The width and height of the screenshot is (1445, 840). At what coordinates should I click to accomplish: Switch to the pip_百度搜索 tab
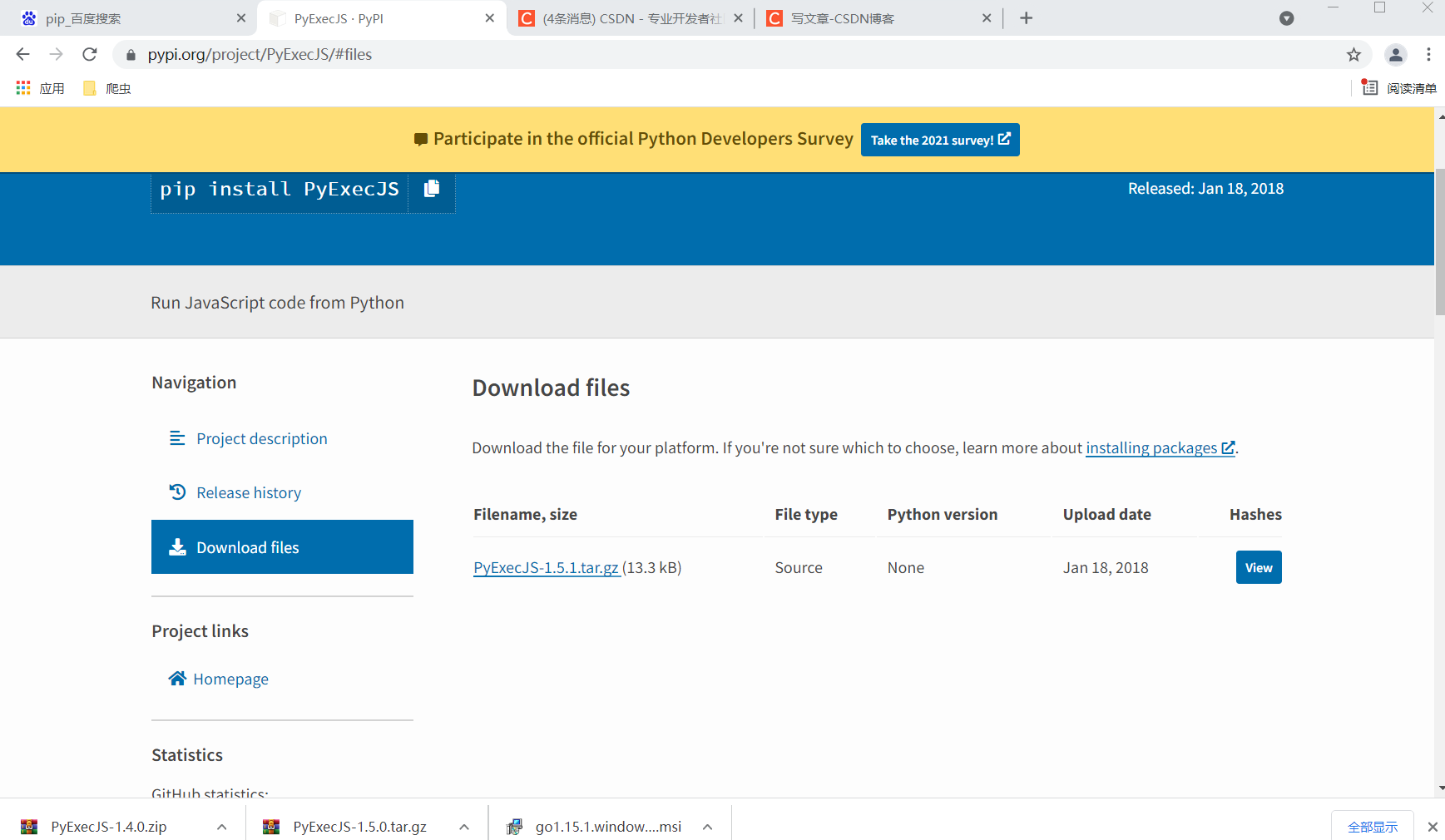[x=125, y=17]
